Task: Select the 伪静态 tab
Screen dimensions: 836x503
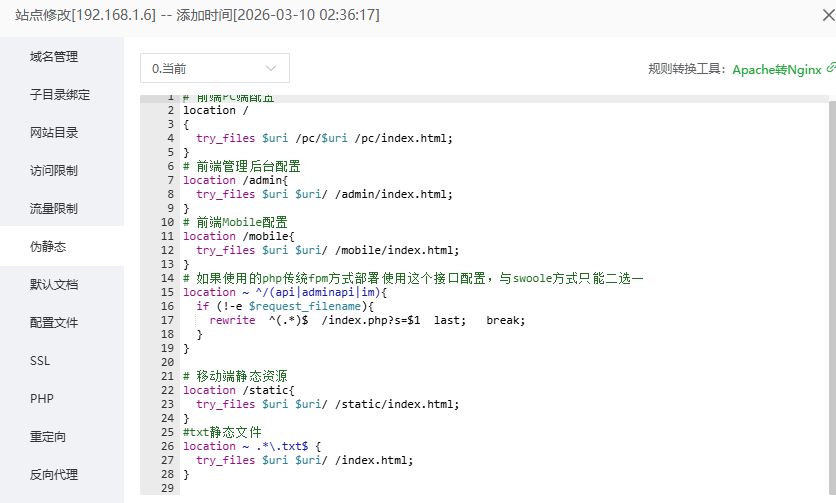Action: tap(48, 247)
